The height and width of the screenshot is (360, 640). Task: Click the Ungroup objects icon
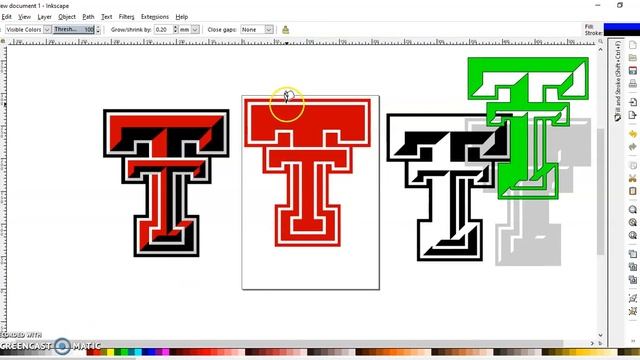pyautogui.click(x=633, y=311)
